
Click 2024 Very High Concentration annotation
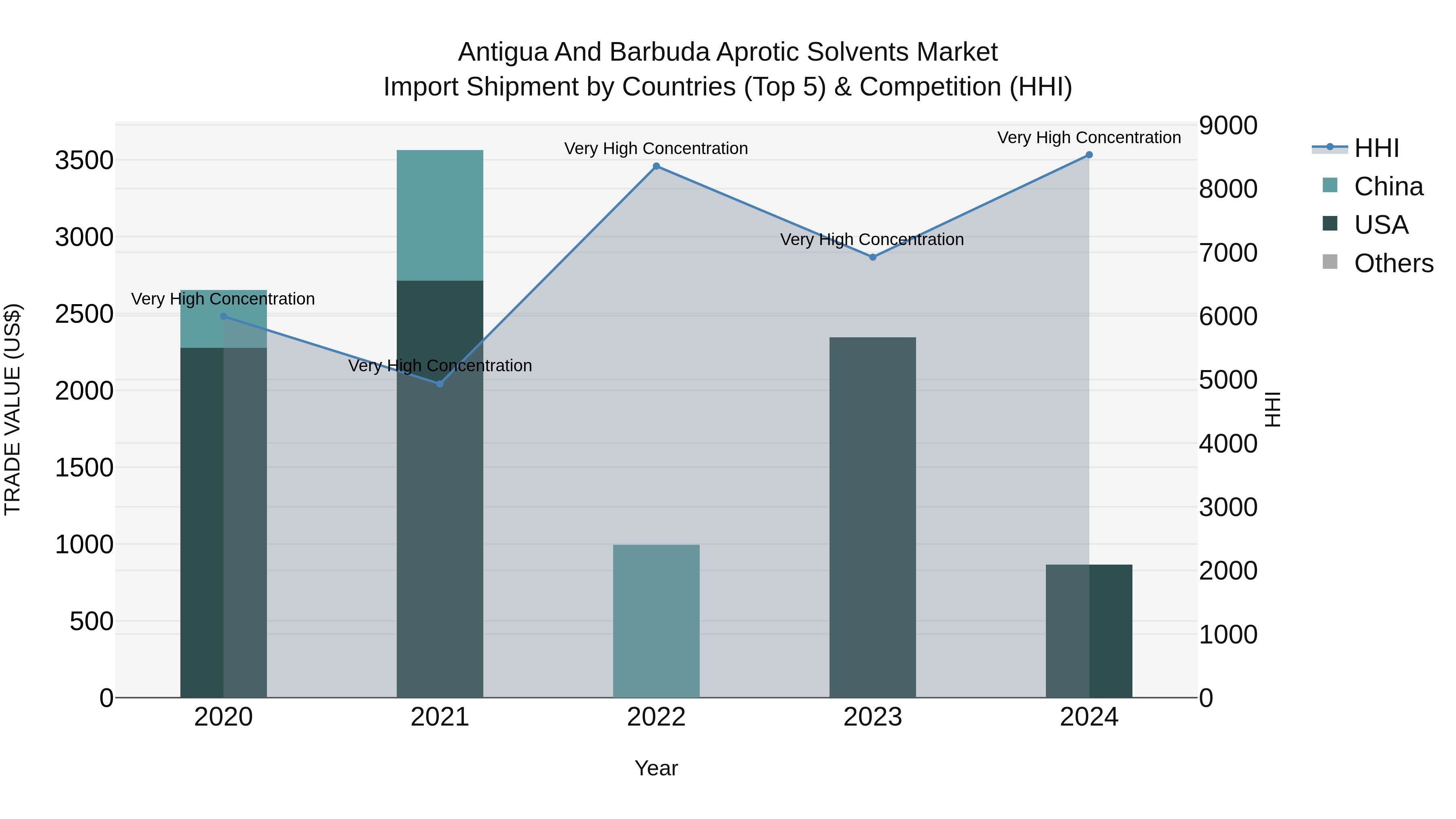coord(1089,138)
